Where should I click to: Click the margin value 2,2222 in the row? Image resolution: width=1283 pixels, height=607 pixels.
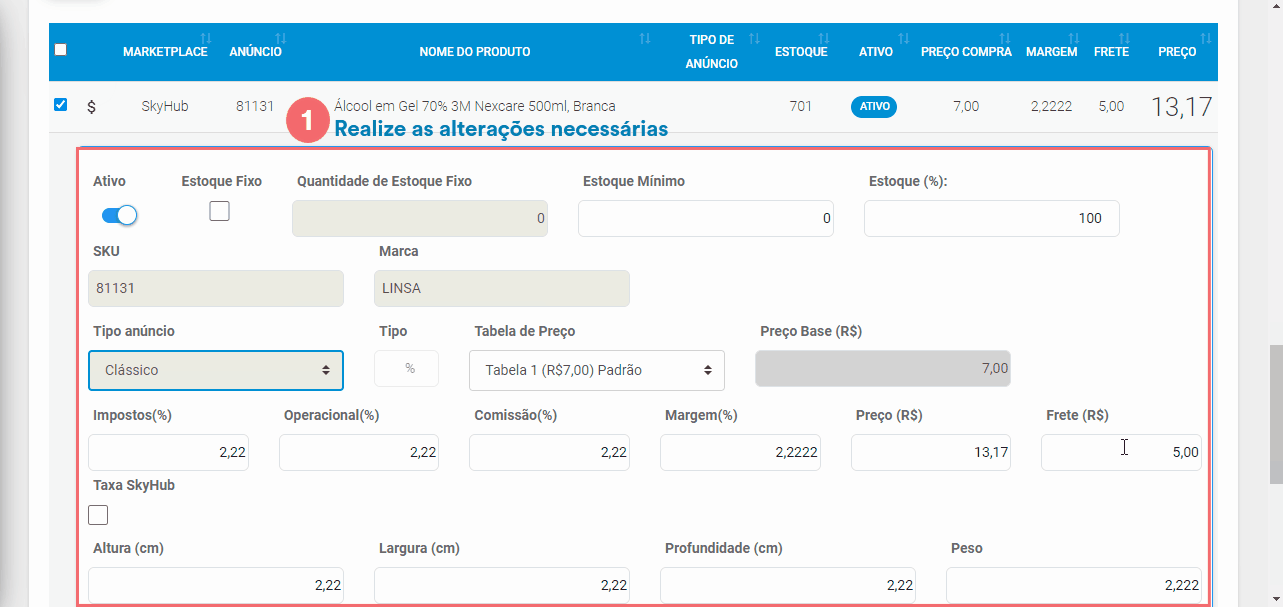(1052, 106)
